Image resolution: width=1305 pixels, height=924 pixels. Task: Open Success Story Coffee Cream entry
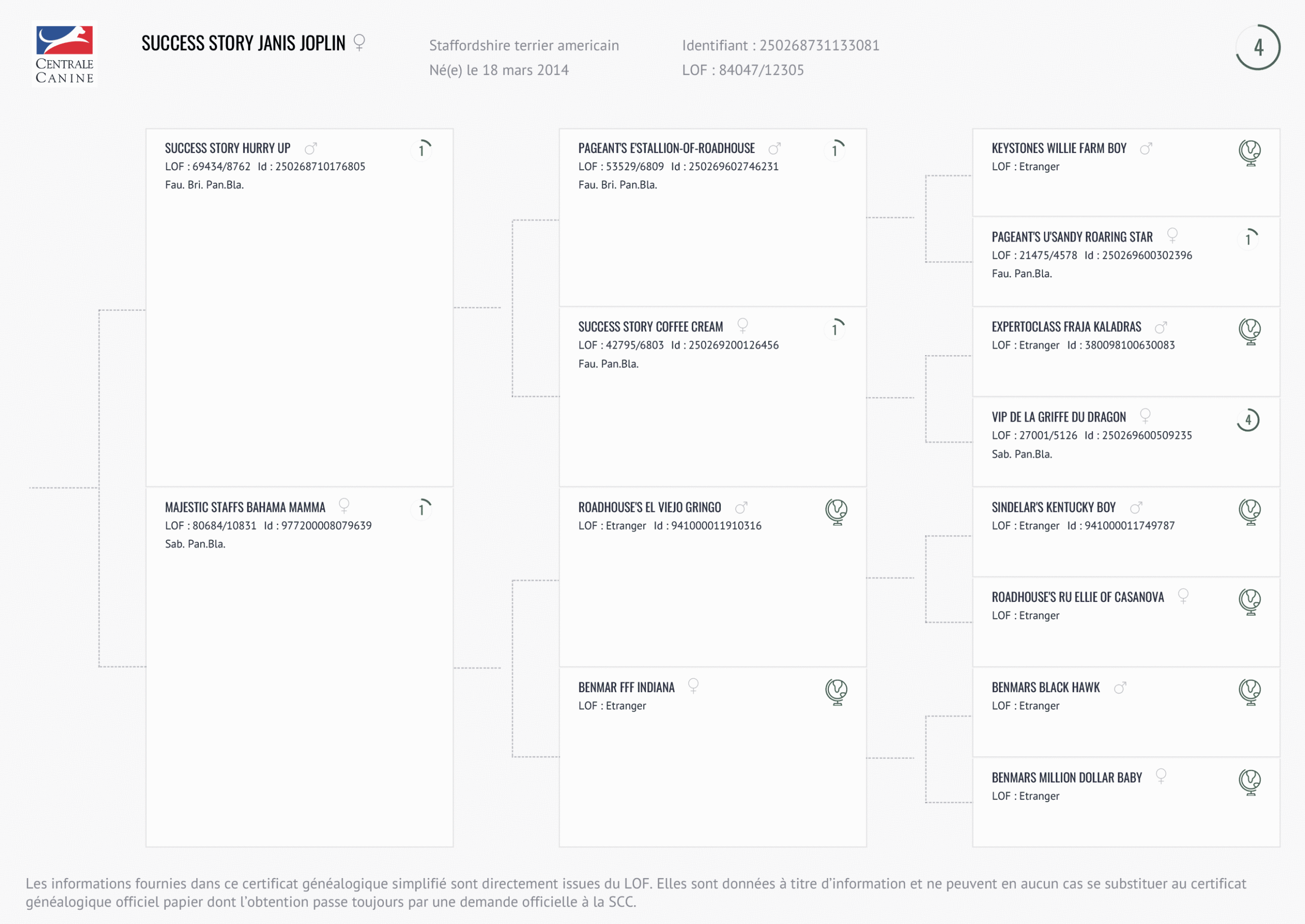(x=650, y=327)
